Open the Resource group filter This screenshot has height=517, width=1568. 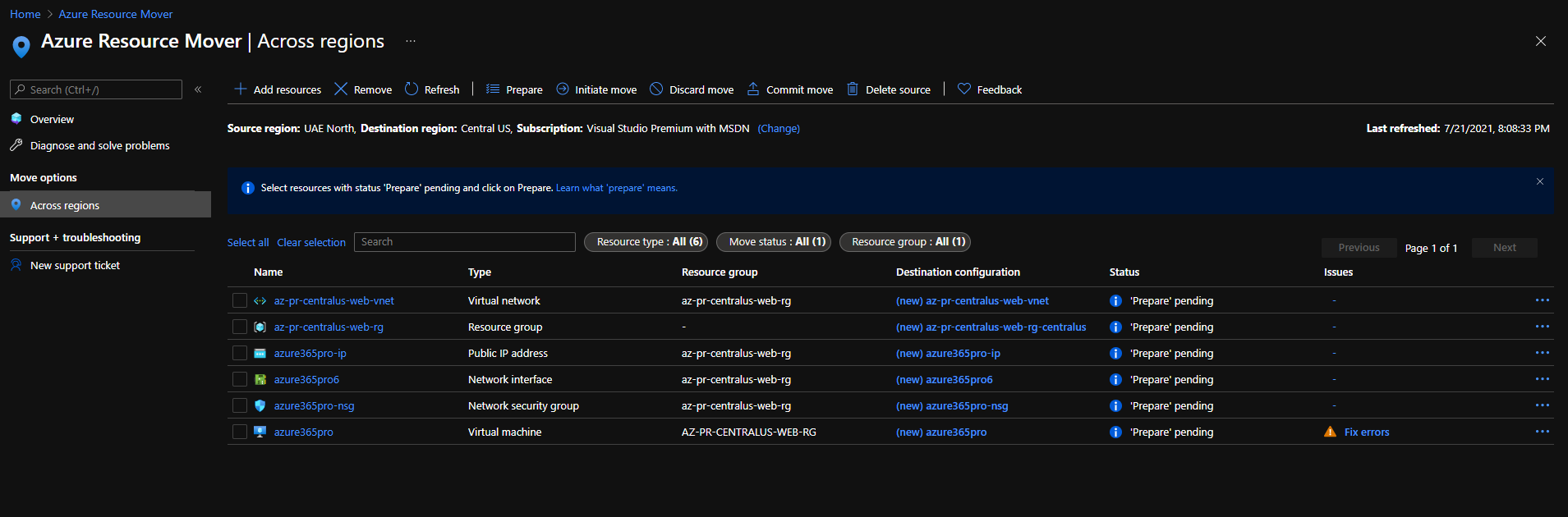[x=905, y=241]
